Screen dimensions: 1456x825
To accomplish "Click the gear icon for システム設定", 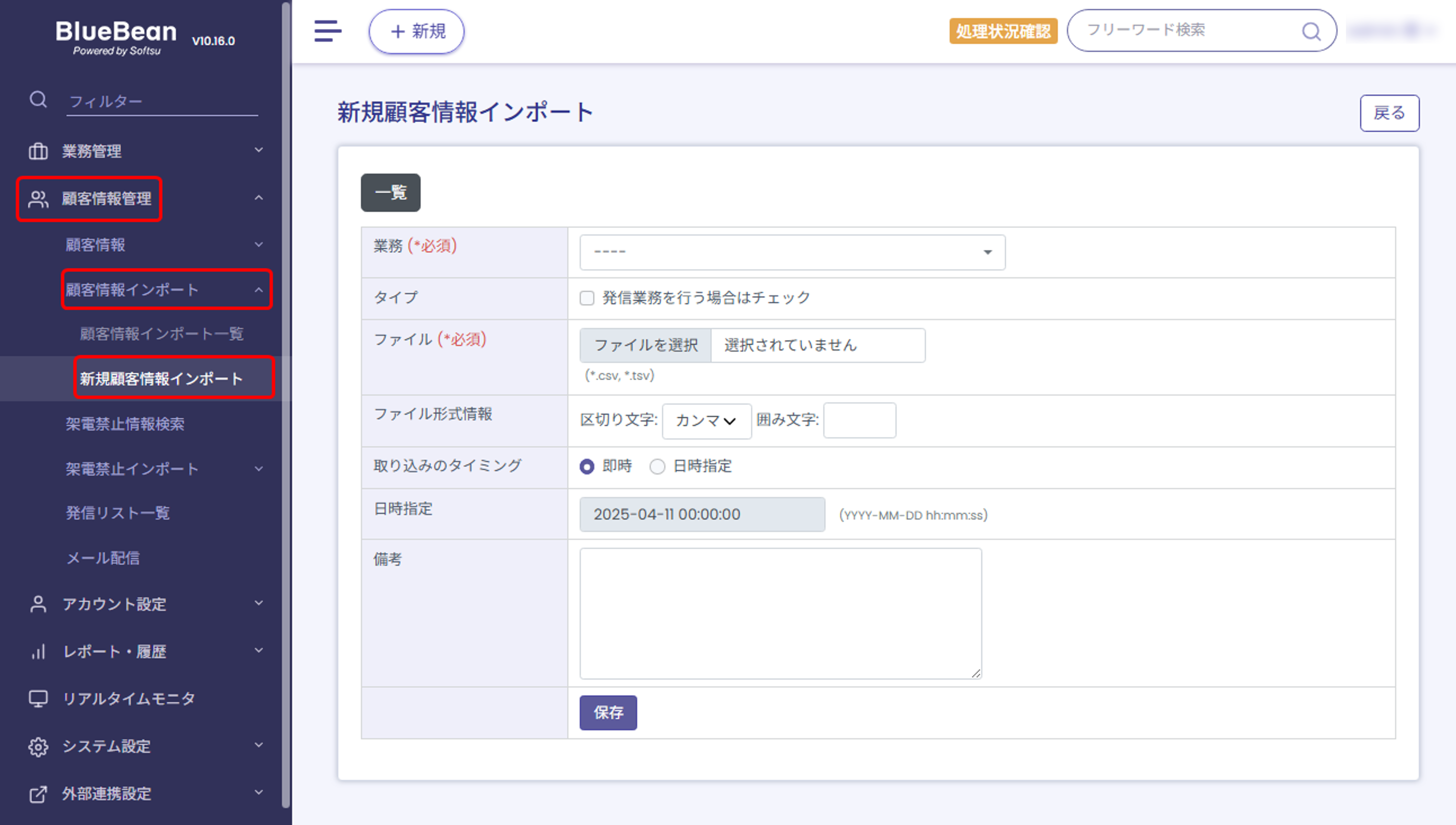I will point(38,746).
